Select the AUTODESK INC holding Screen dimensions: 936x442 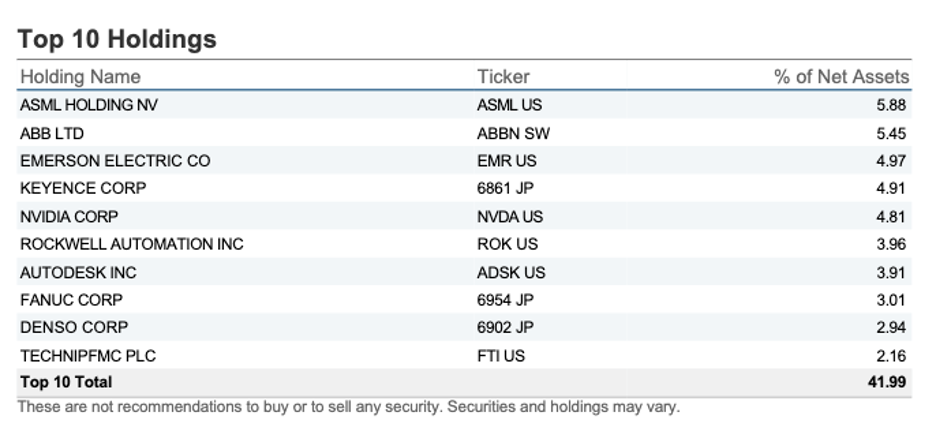coord(78,272)
